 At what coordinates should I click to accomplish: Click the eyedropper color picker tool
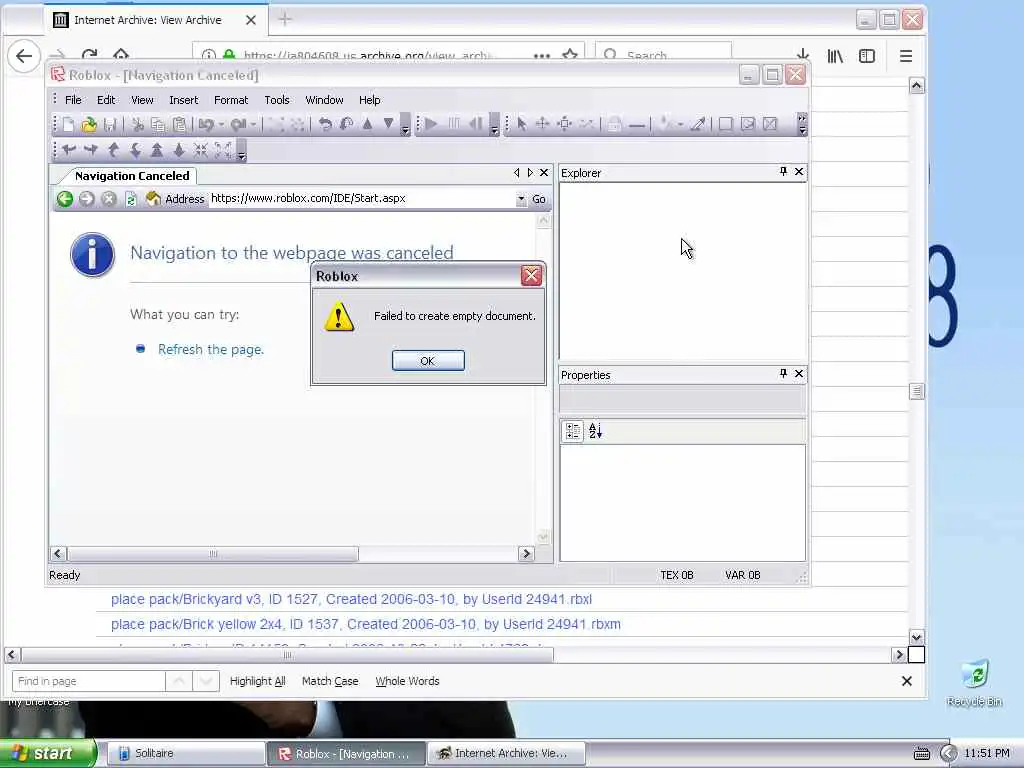(x=697, y=123)
